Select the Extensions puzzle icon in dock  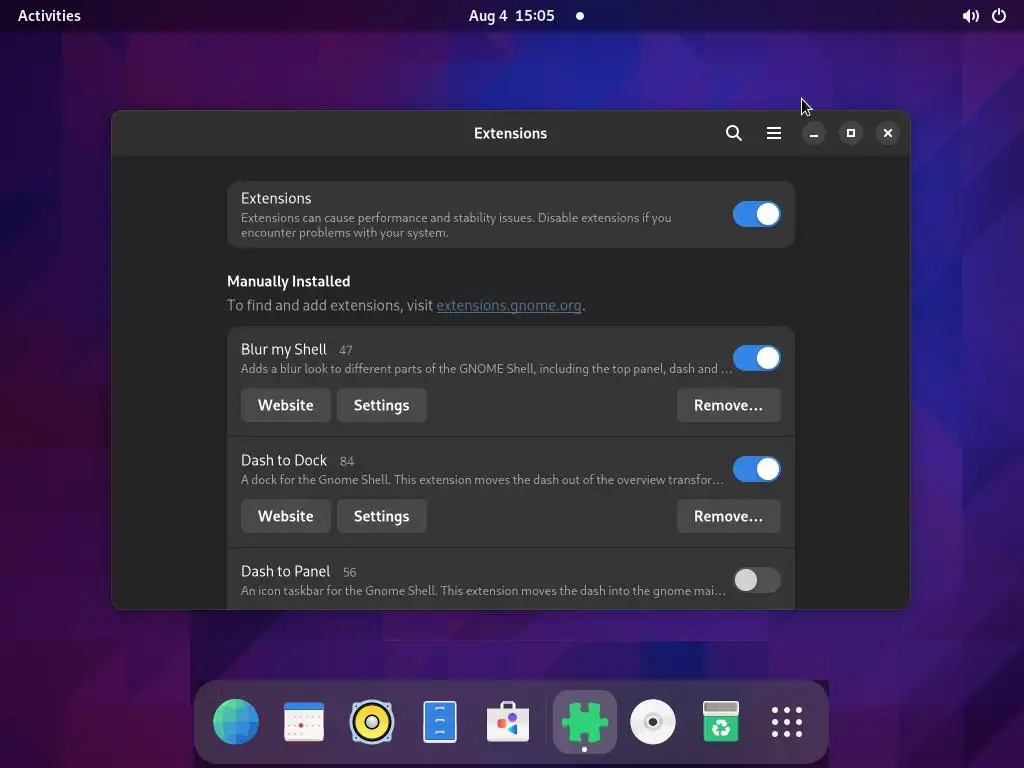point(584,722)
